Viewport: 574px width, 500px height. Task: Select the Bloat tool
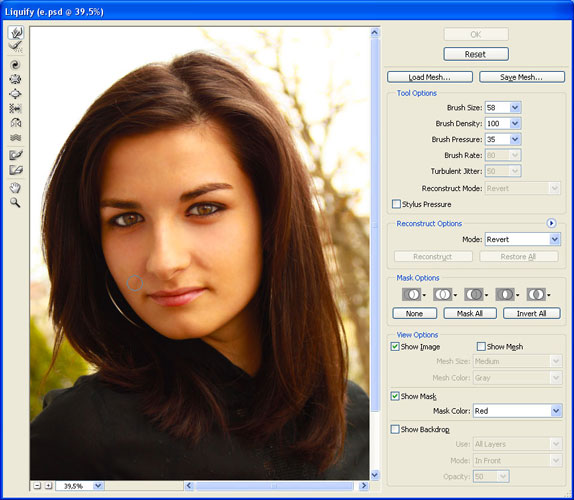[15, 94]
